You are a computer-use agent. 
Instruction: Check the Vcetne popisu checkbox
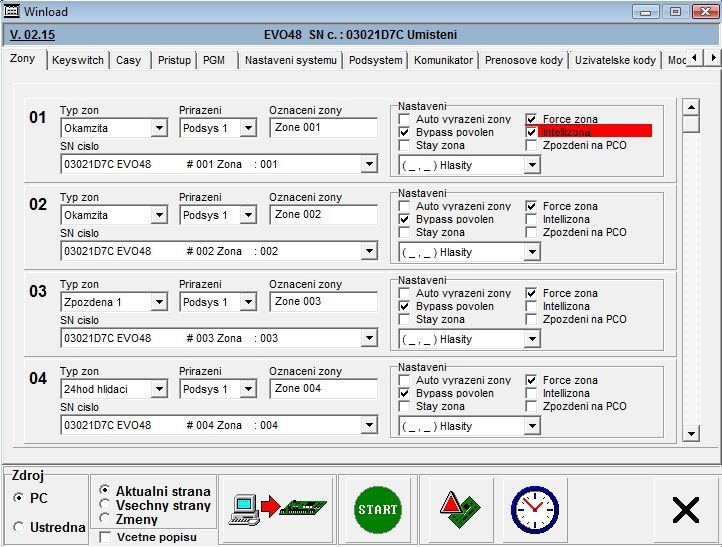[x=105, y=537]
